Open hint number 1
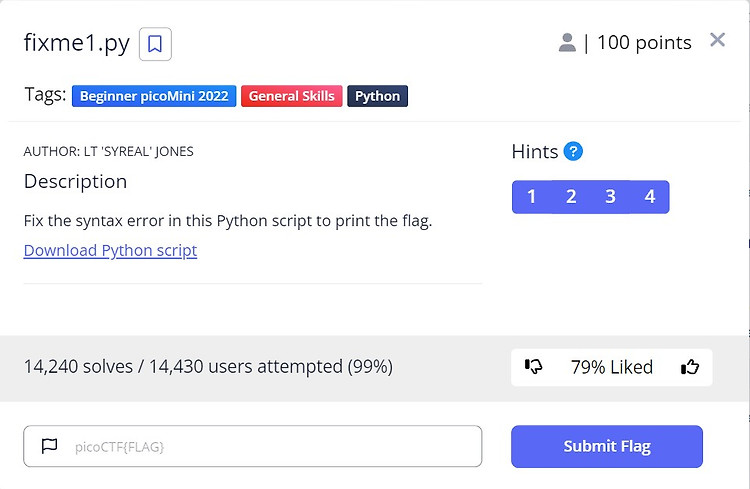This screenshot has width=750, height=489. coord(531,197)
